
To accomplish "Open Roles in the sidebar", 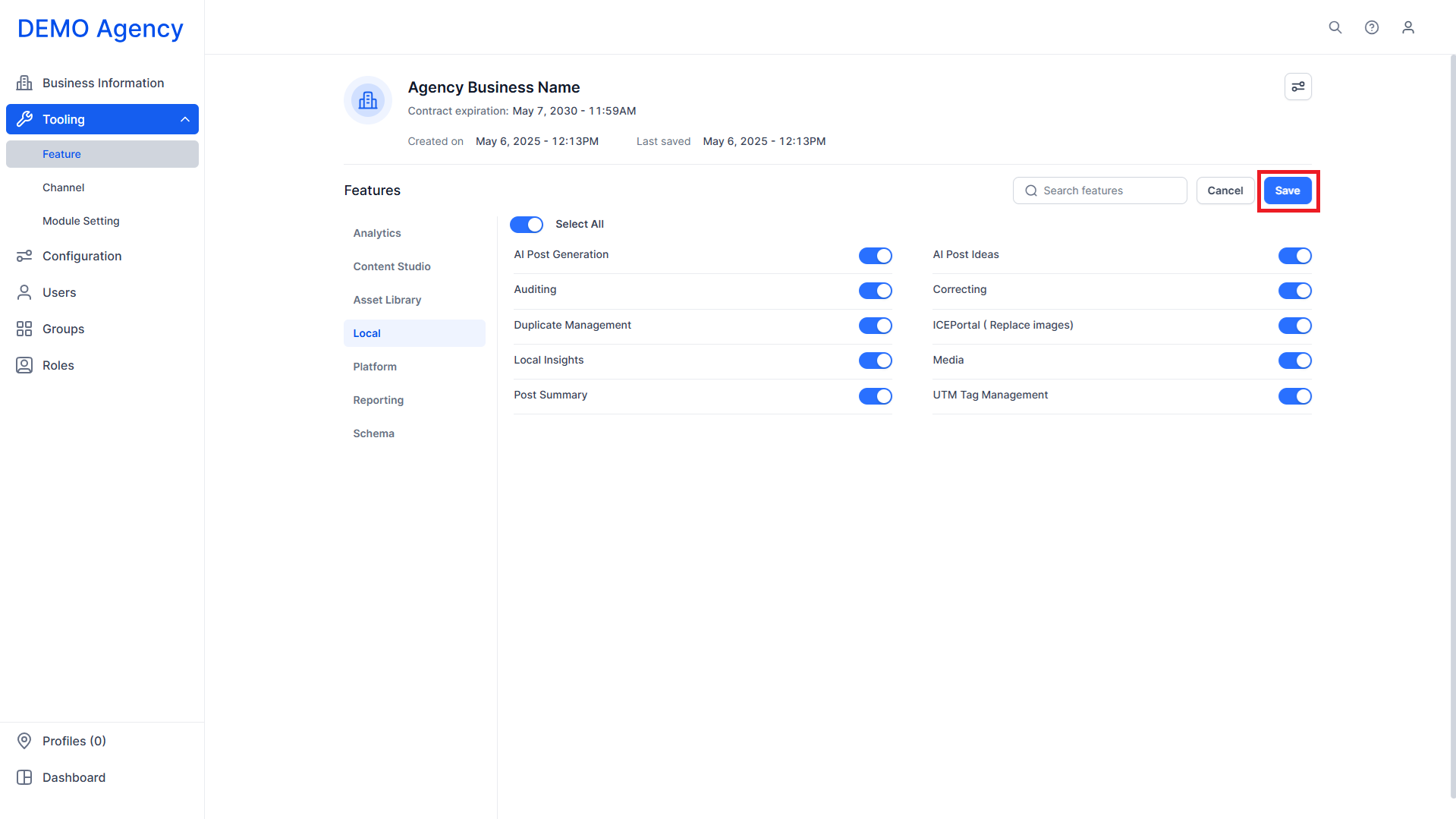I will tap(102, 365).
